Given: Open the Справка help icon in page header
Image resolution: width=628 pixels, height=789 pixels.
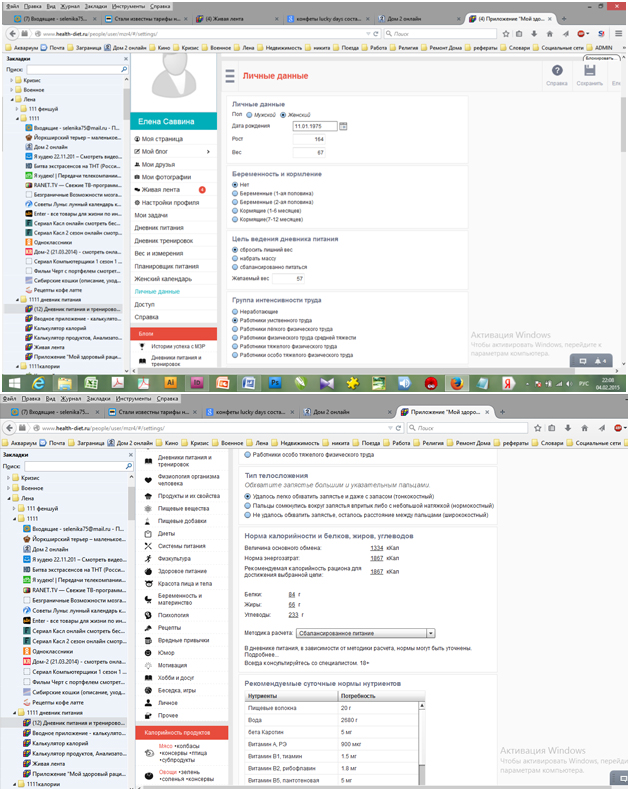Looking at the screenshot, I should 557,71.
